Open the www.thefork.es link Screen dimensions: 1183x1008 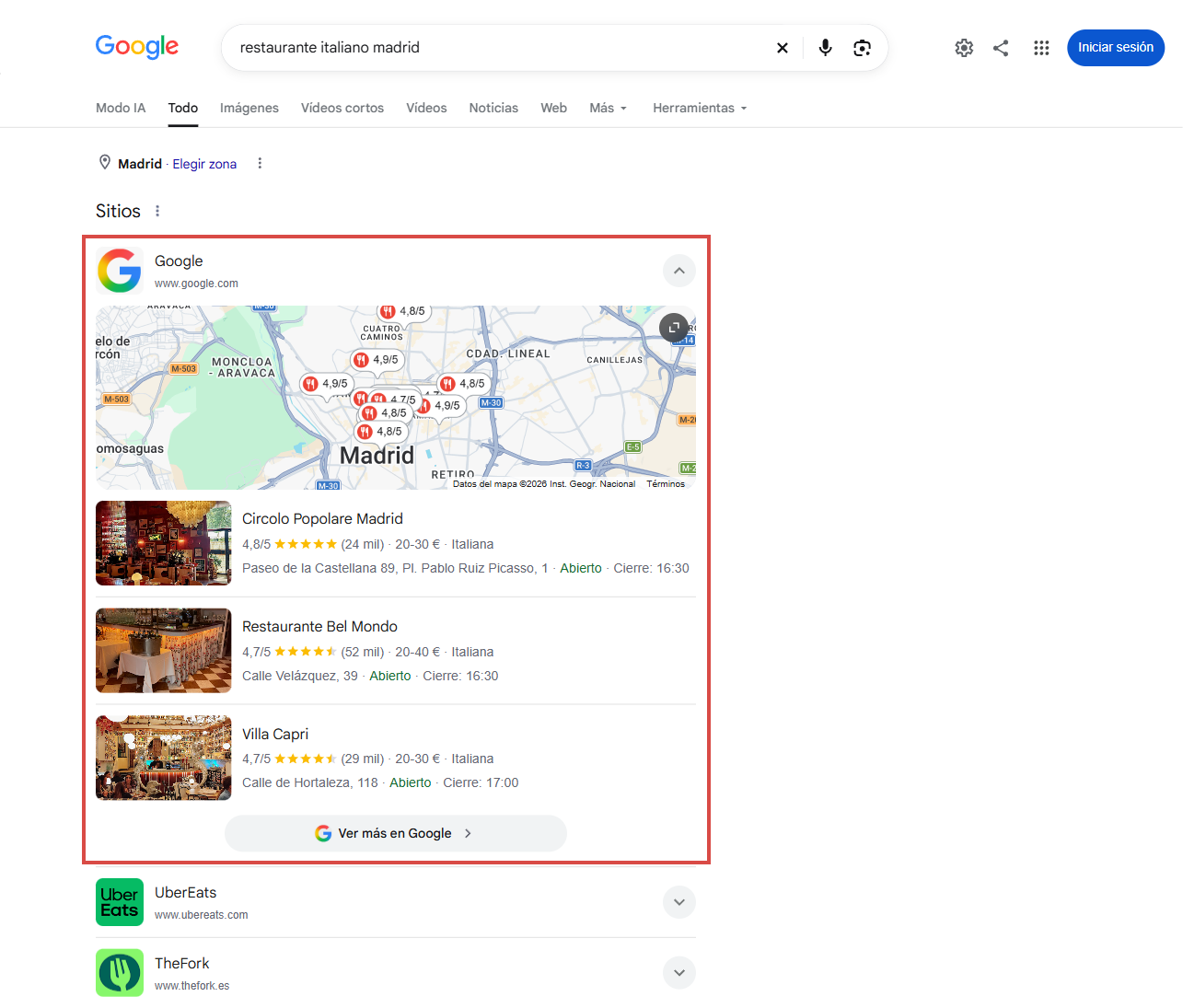[192, 986]
